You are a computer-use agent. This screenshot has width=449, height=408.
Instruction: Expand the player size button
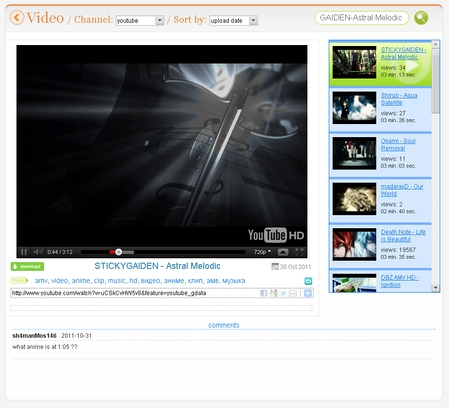coord(283,252)
